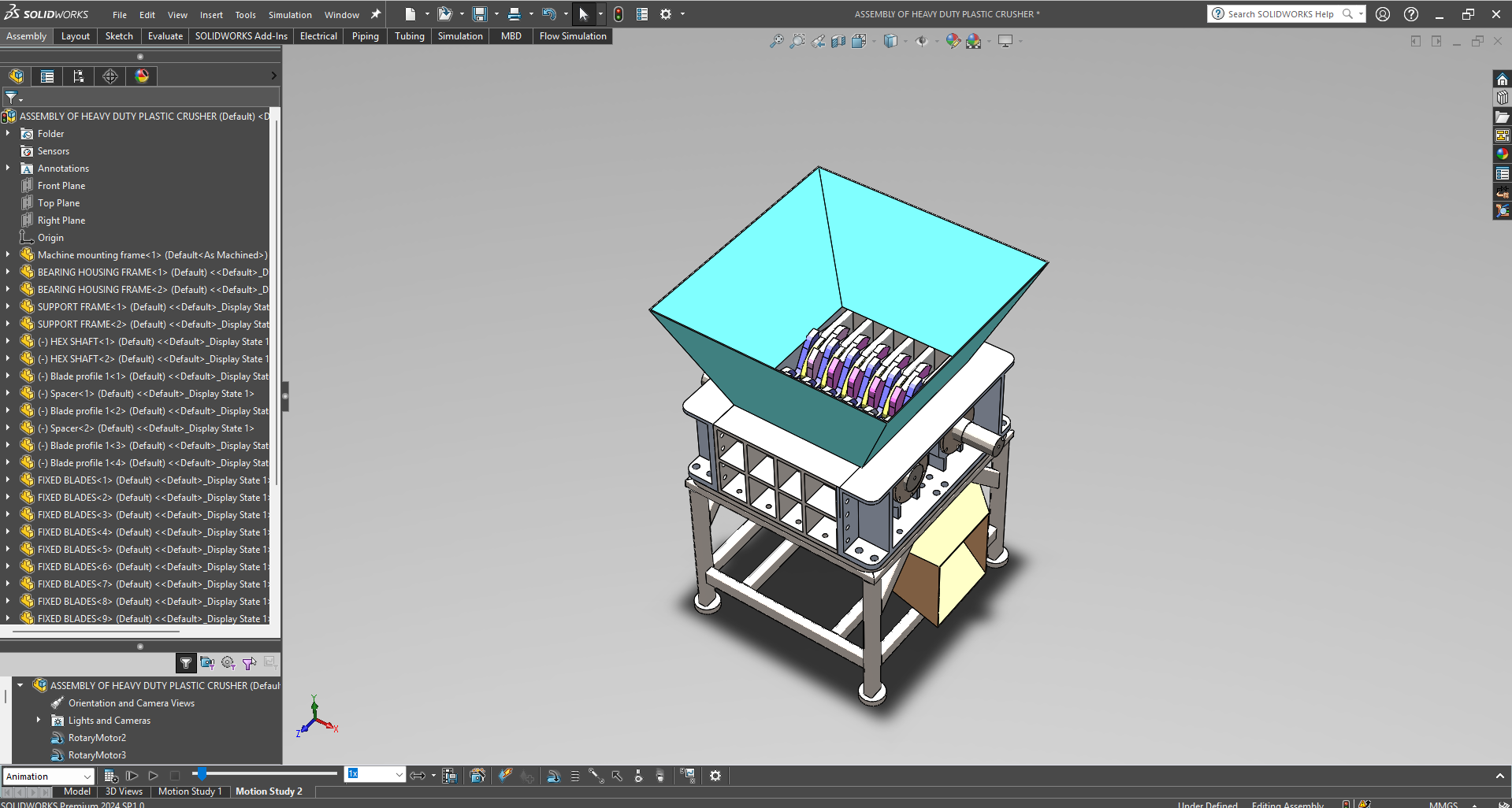
Task: Click the Section View icon
Action: (x=838, y=41)
